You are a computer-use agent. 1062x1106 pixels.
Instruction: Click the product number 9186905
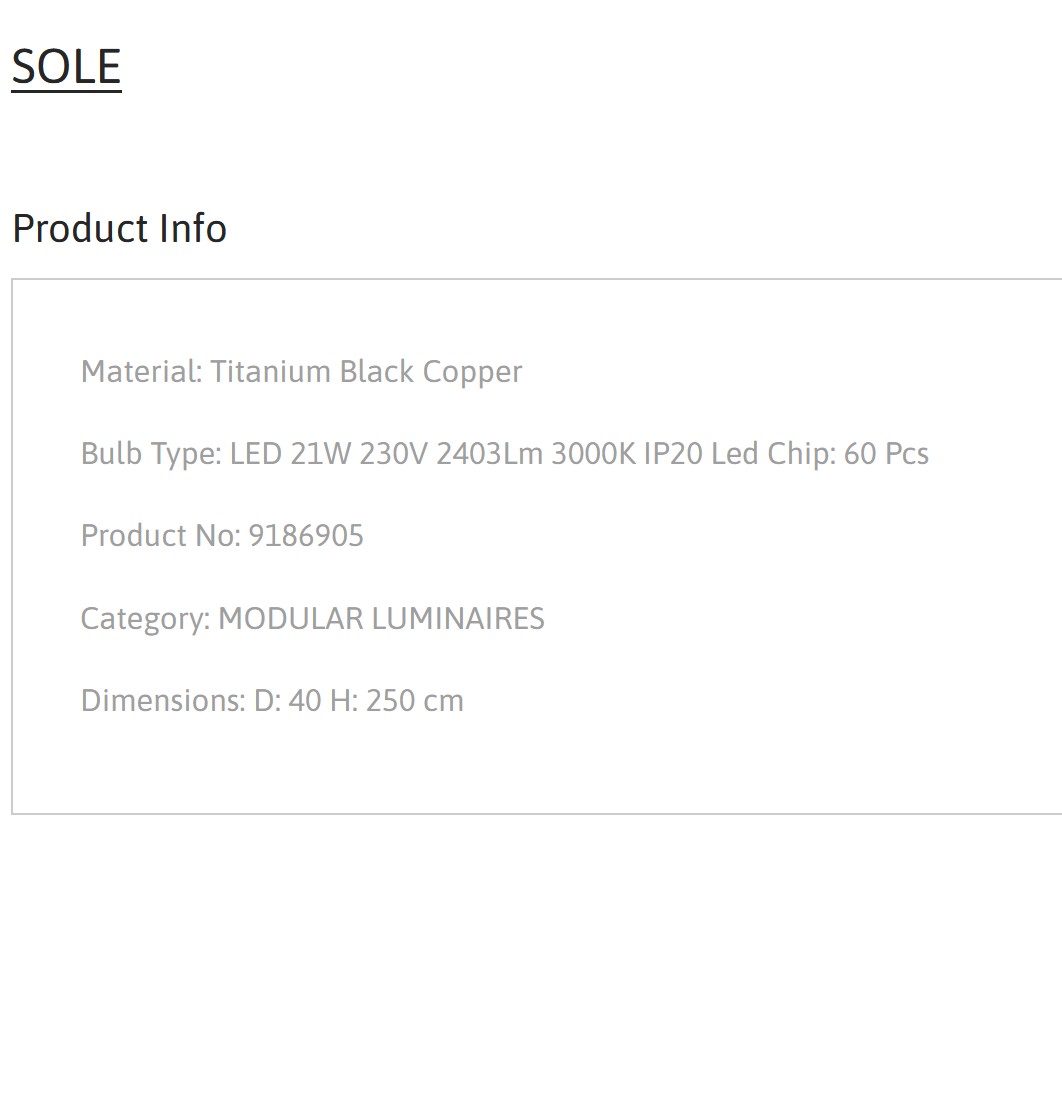[306, 535]
